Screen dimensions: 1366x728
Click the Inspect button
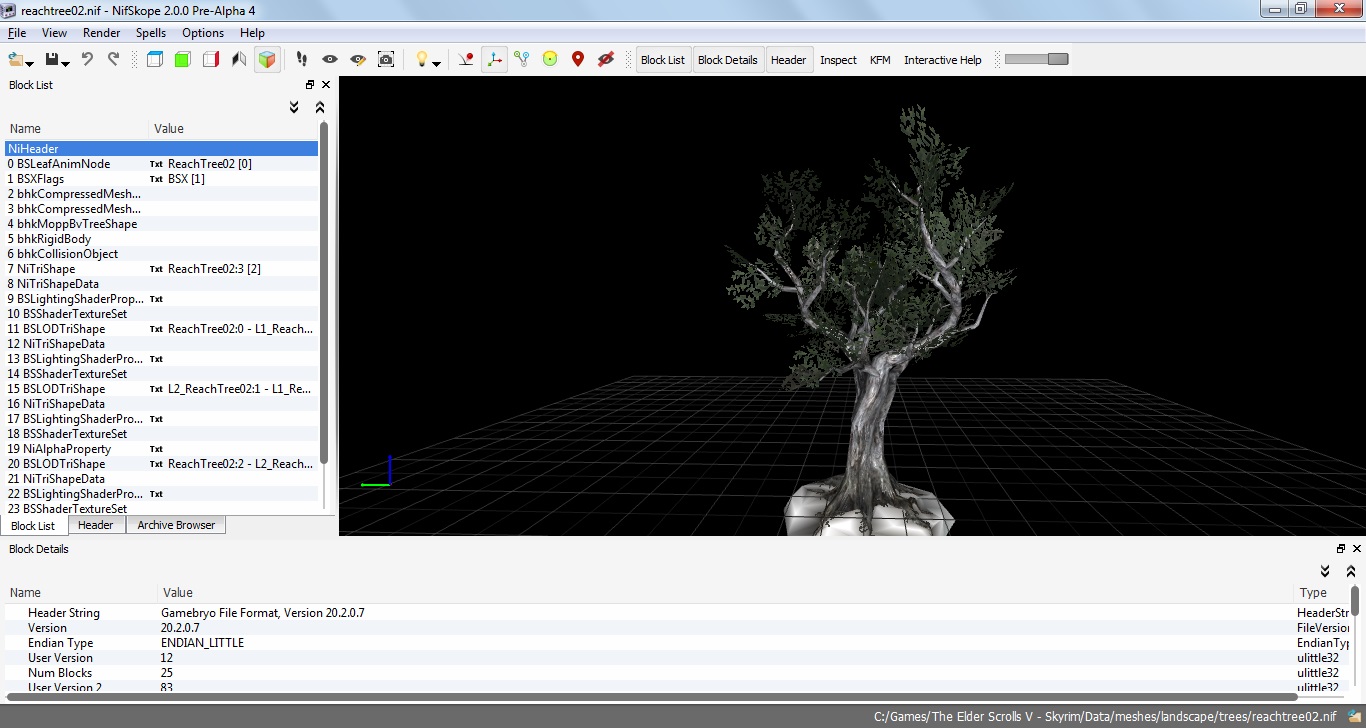[838, 60]
